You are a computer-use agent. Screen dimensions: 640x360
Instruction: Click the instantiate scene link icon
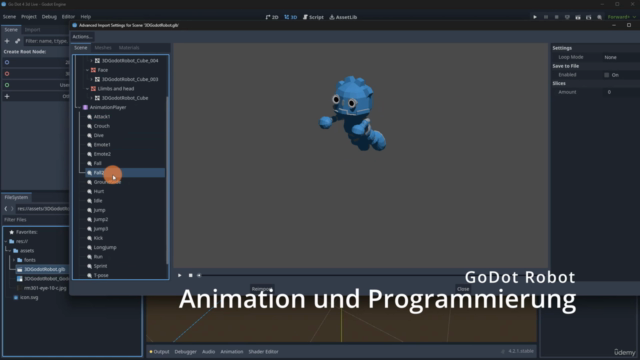(17, 41)
